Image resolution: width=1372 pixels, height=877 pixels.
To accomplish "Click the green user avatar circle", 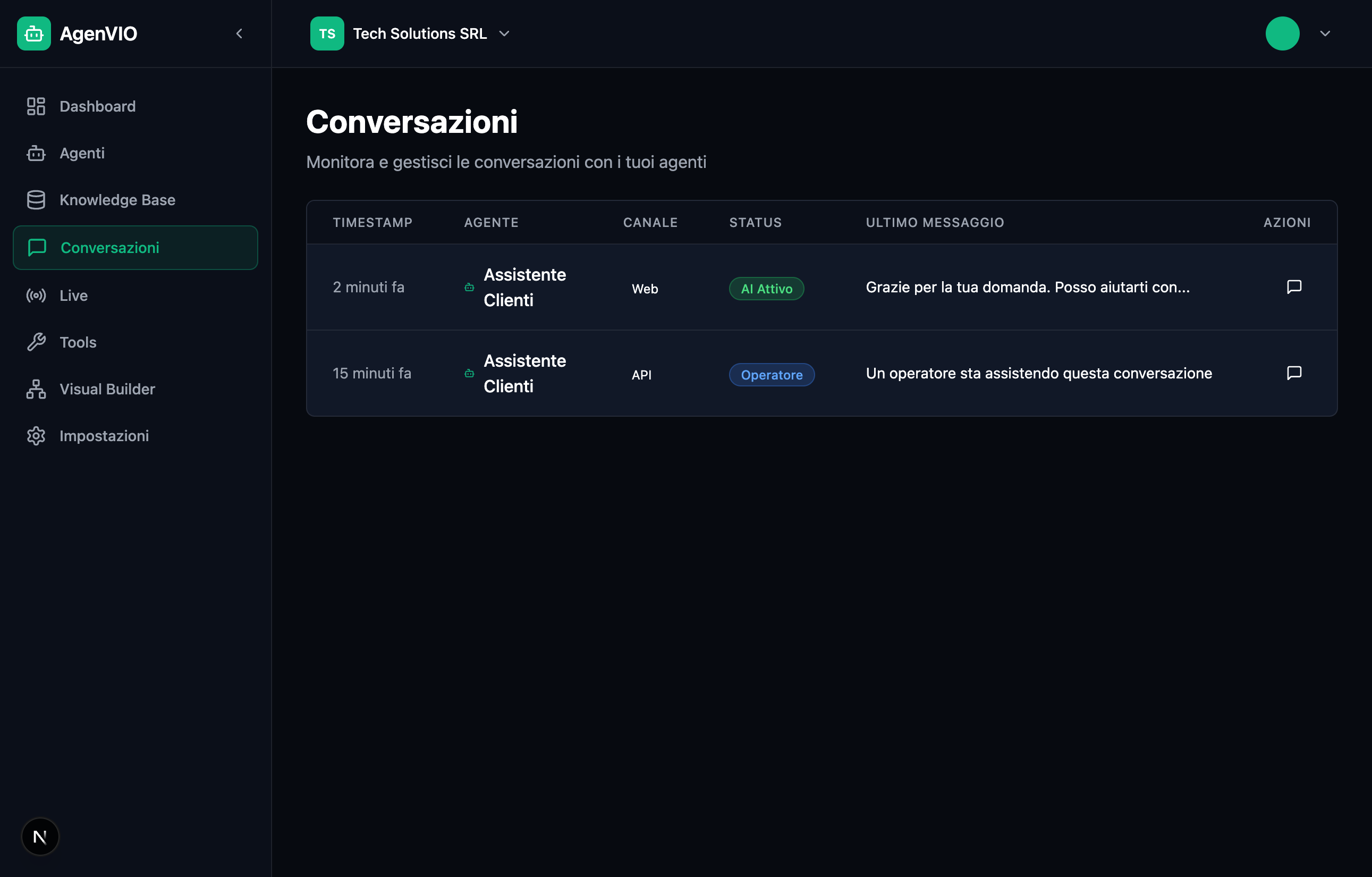I will (1282, 33).
